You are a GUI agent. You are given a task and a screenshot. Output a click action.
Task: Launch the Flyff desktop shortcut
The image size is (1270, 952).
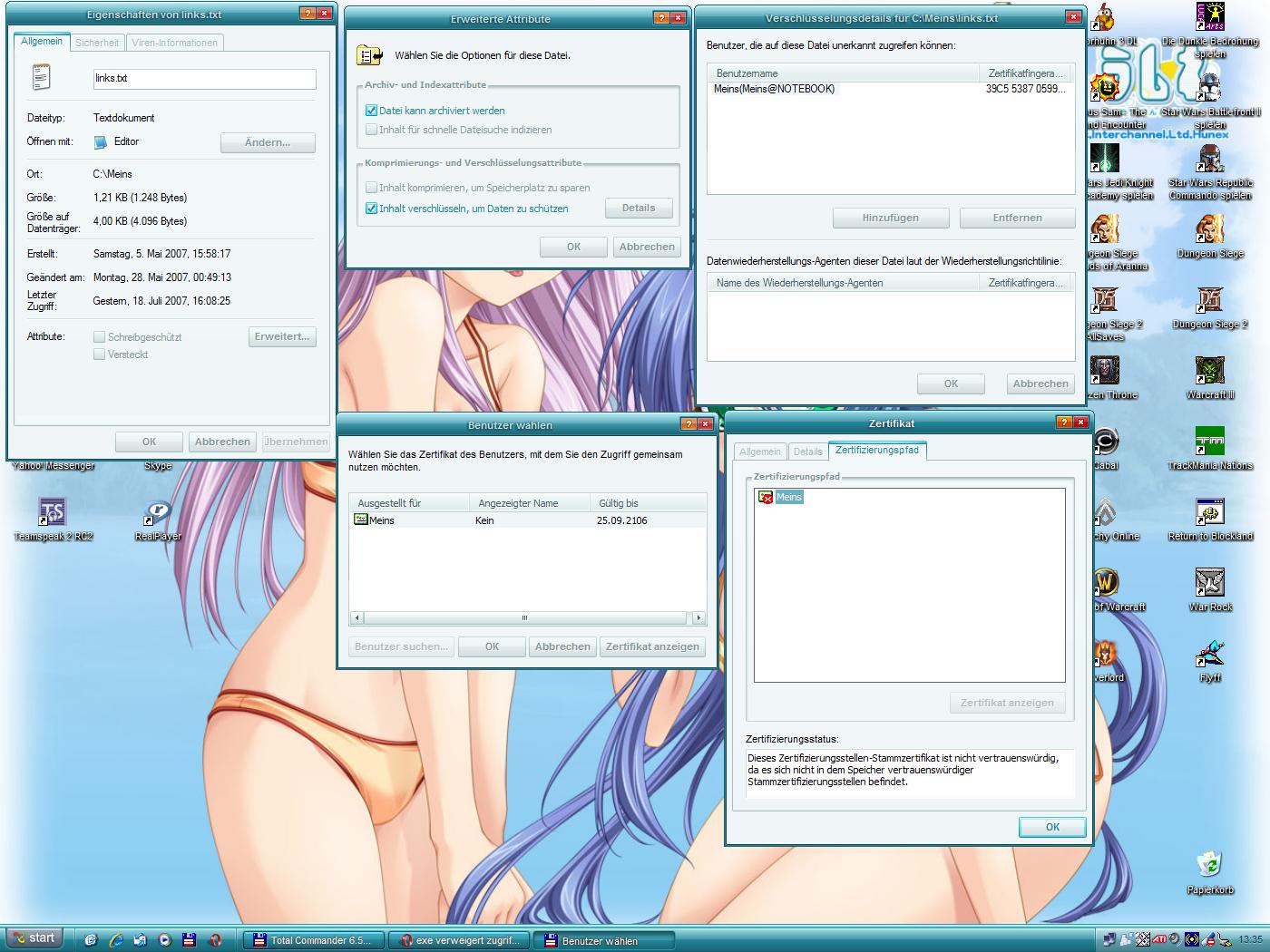click(1210, 662)
